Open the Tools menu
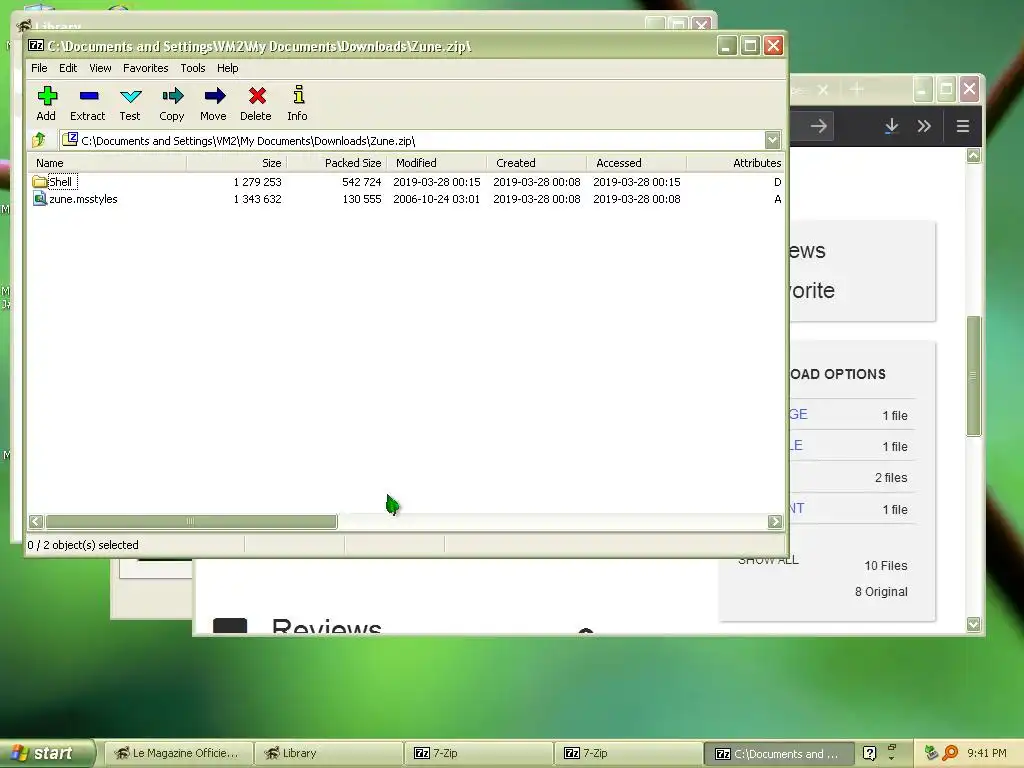Image resolution: width=1024 pixels, height=768 pixels. tap(193, 68)
